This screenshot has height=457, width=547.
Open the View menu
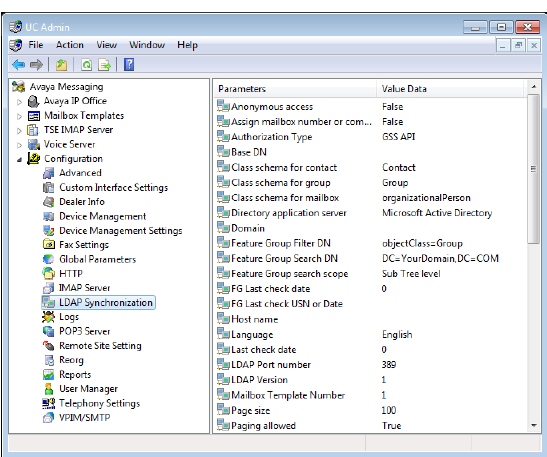coord(106,45)
